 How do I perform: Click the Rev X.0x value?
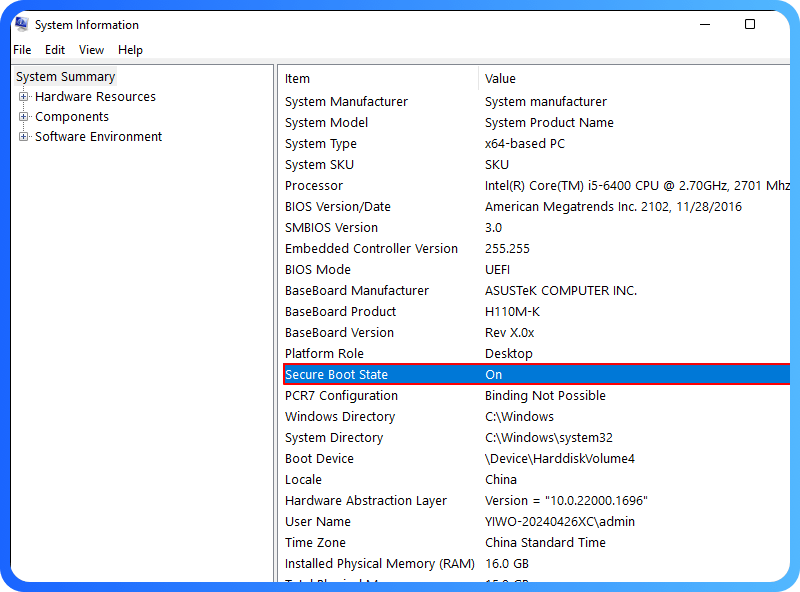point(509,332)
